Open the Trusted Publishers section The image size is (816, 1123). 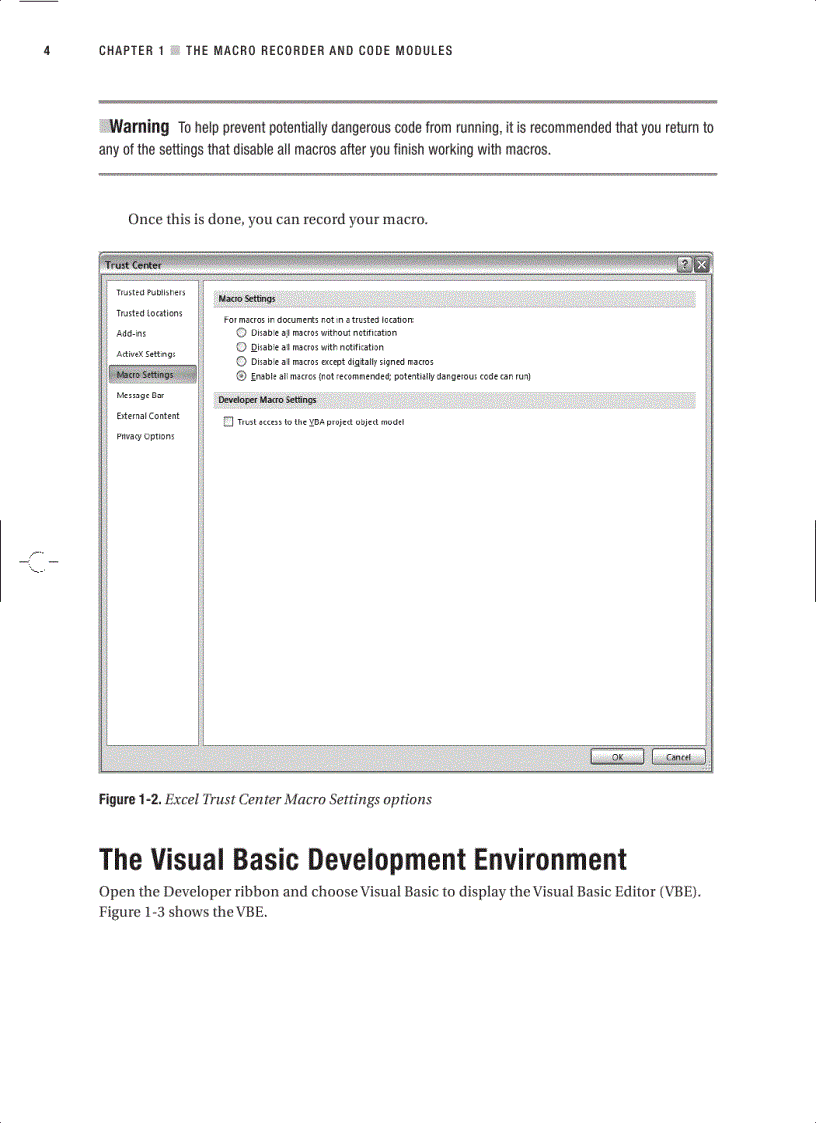point(150,292)
